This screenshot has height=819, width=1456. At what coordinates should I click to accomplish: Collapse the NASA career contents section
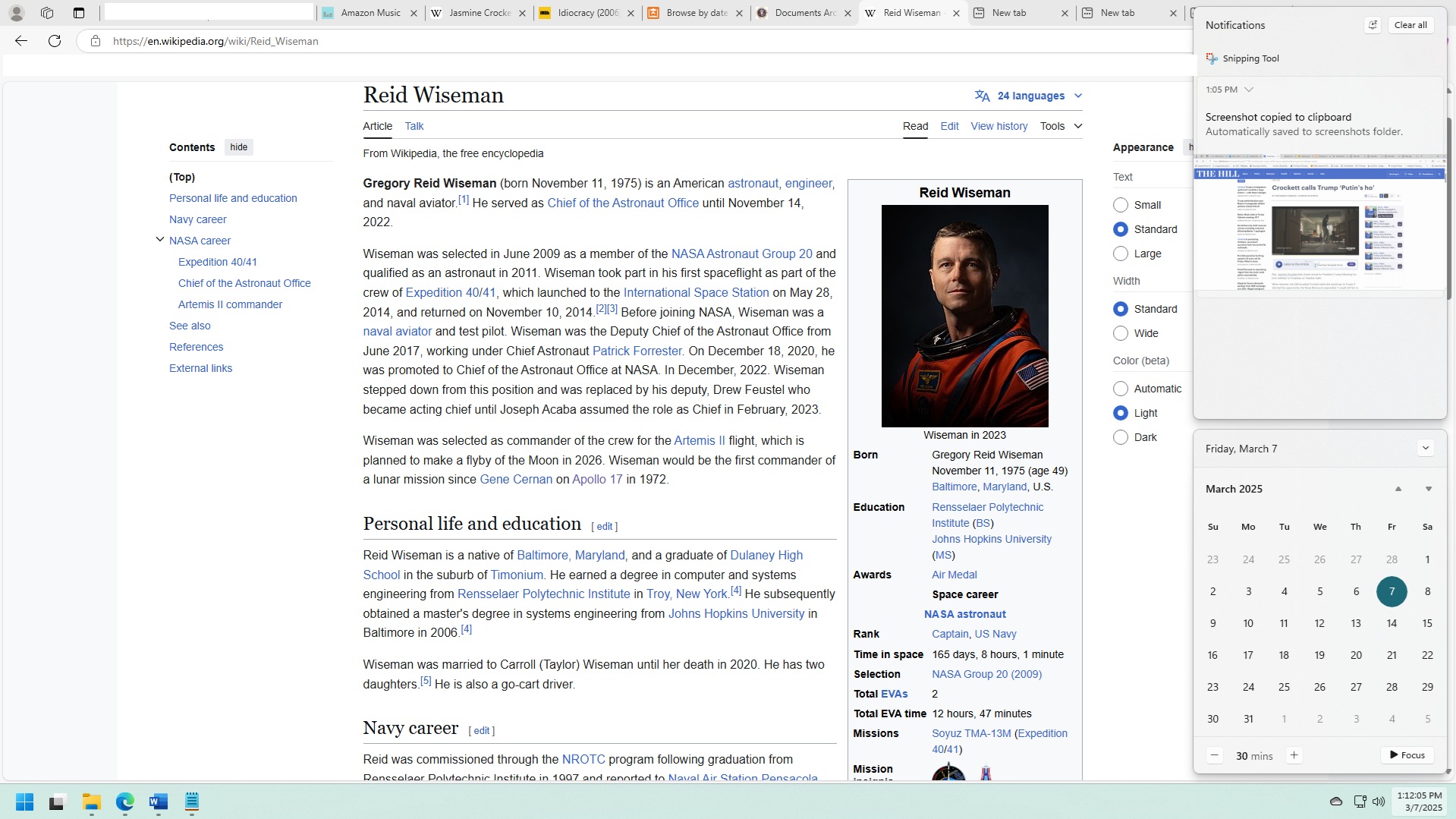(x=160, y=240)
